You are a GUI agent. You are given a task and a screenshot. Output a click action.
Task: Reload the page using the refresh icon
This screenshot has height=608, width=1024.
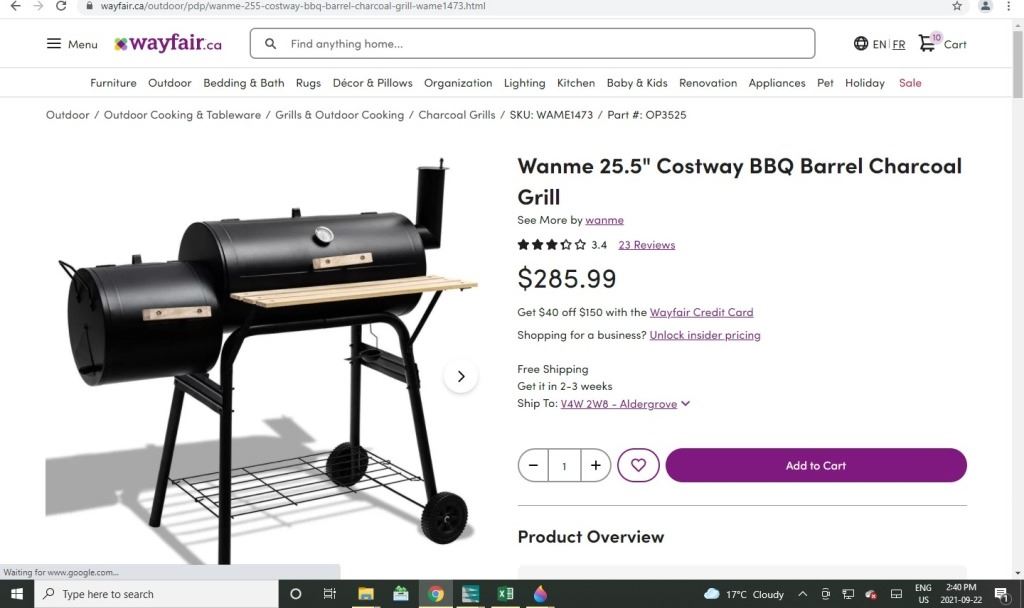(61, 6)
